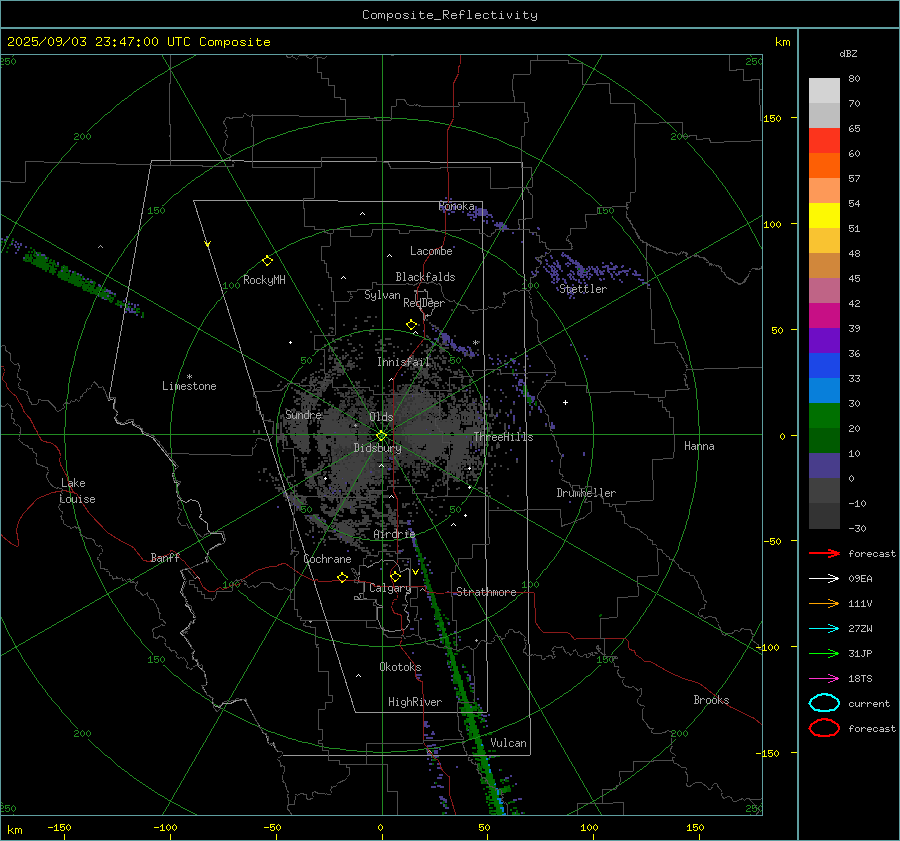The image size is (900, 841).
Task: Click the Vulcan label on the map
Action: tap(508, 743)
